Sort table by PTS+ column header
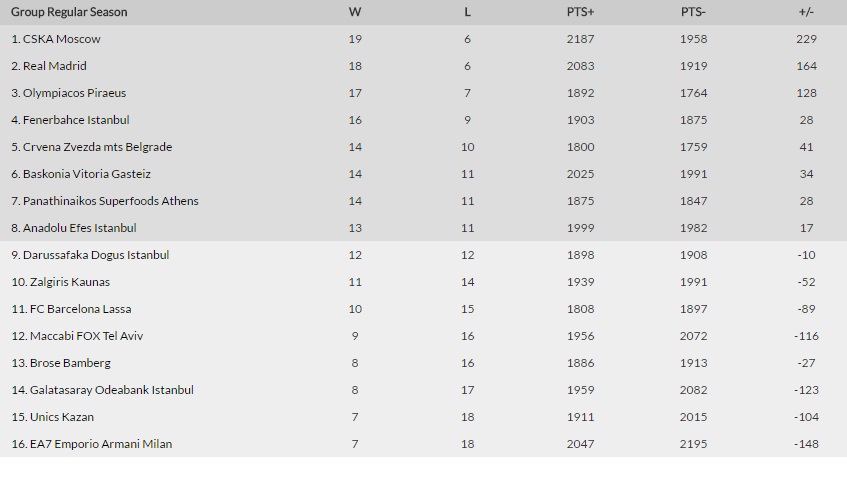Image resolution: width=847 pixels, height=483 pixels. tap(580, 12)
